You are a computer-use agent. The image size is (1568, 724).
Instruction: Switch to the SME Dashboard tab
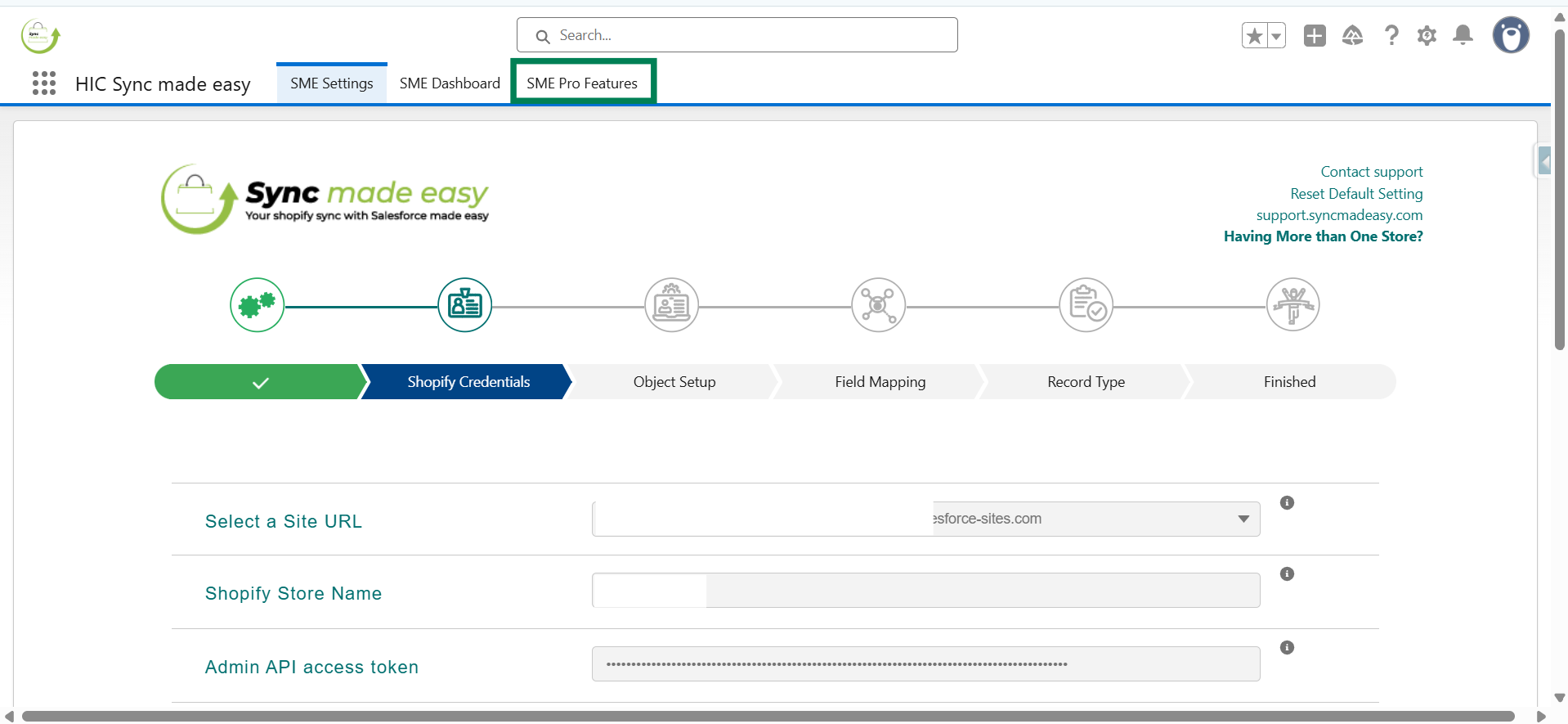click(450, 83)
